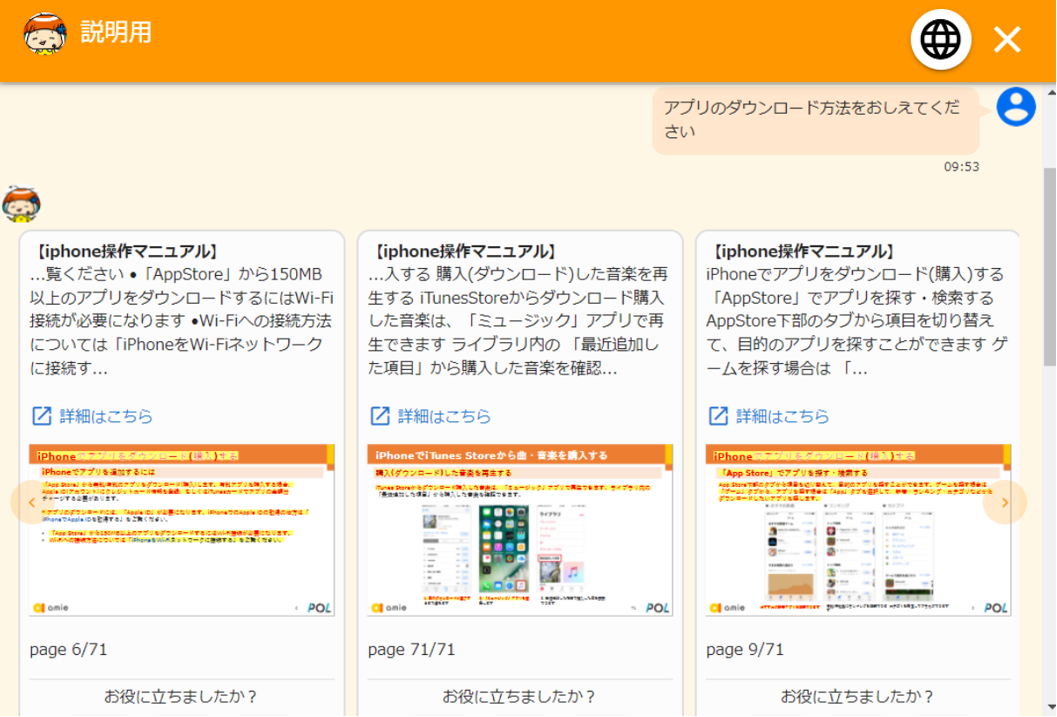This screenshot has width=1057, height=717.
Task: Open 詳細はこちら link in the middle card
Action: pyautogui.click(x=444, y=416)
